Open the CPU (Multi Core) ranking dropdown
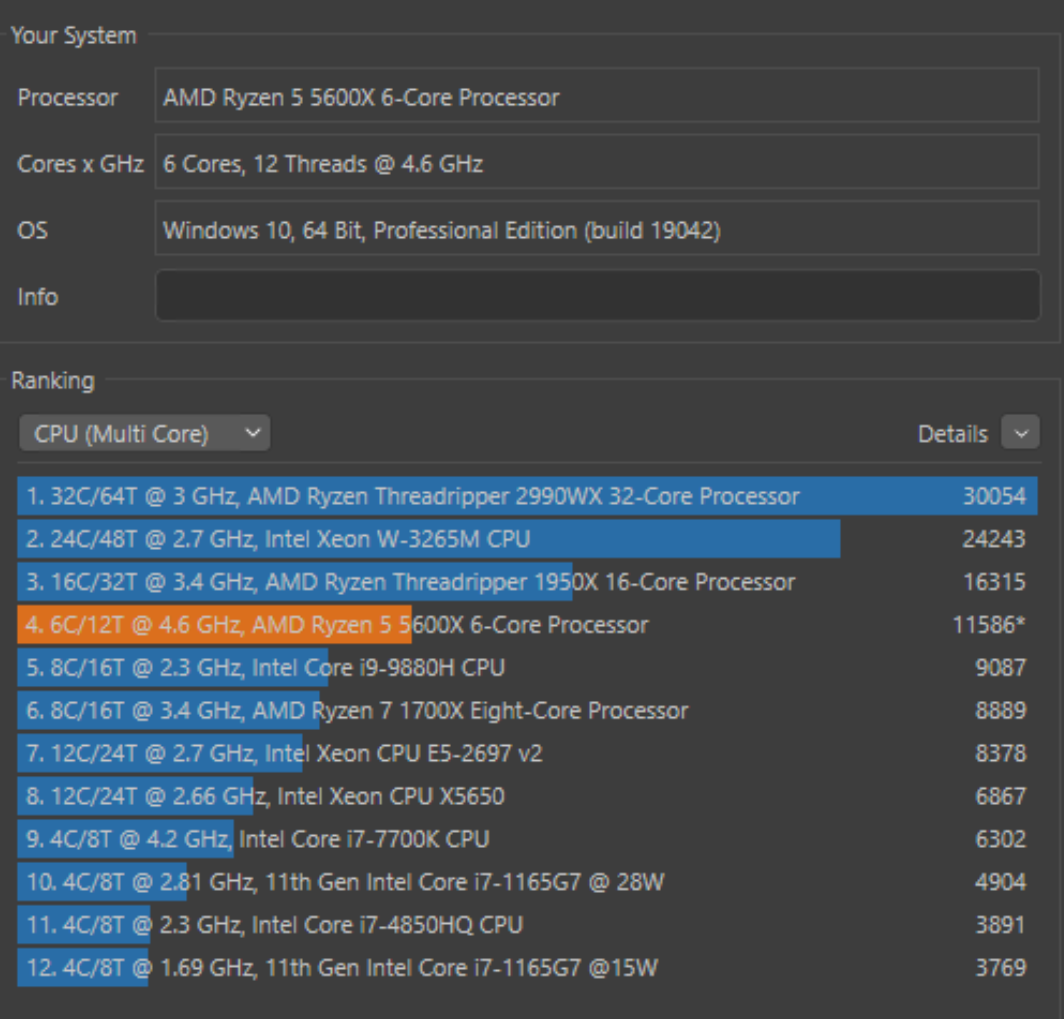The image size is (1064, 1019). [x=145, y=433]
